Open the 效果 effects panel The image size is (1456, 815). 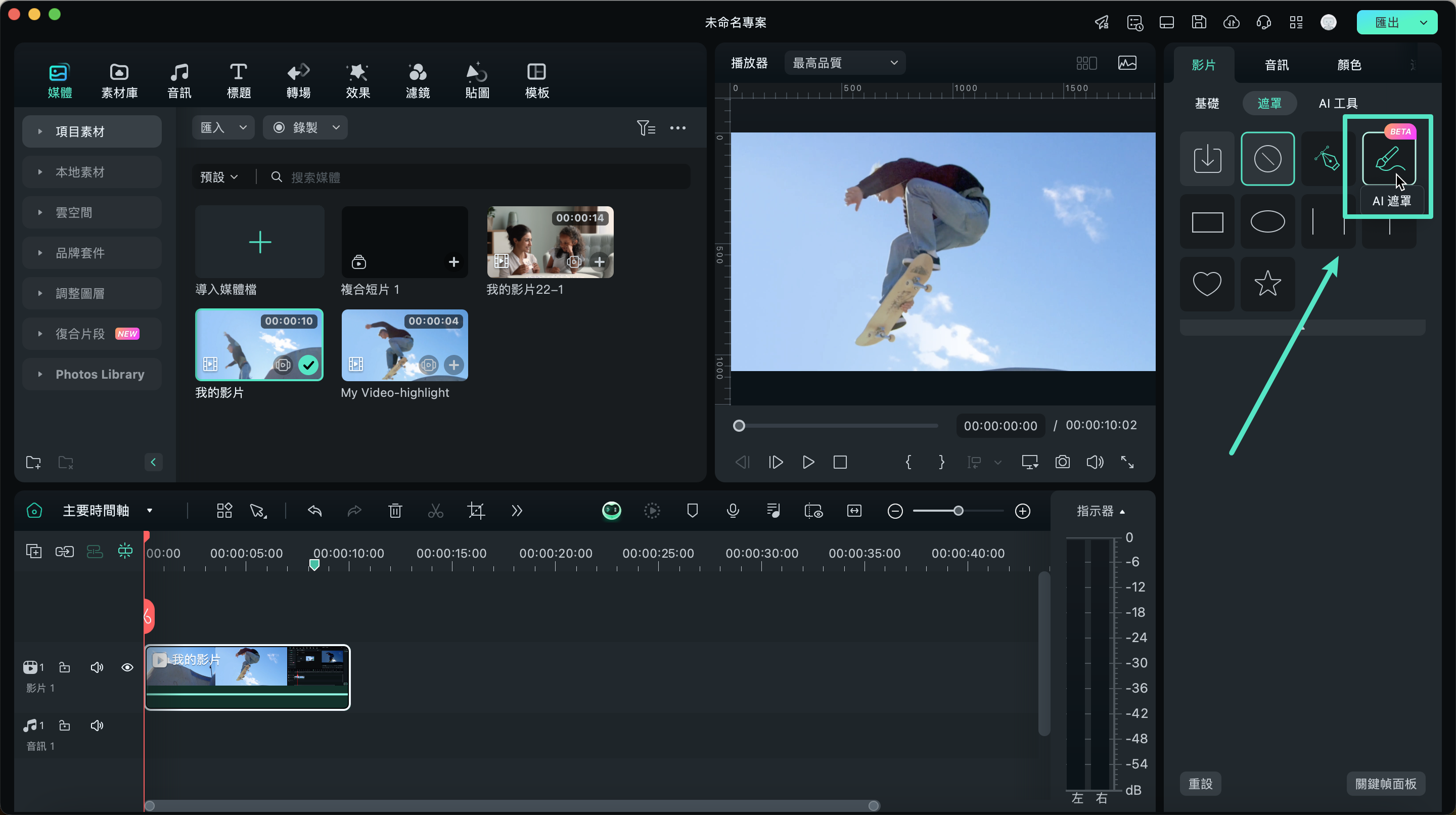358,80
